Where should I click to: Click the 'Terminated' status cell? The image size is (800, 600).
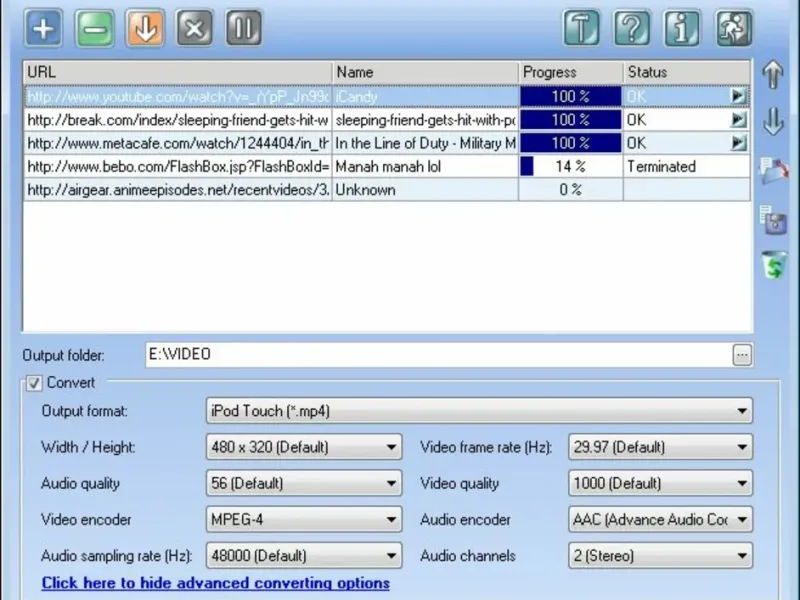(687, 166)
